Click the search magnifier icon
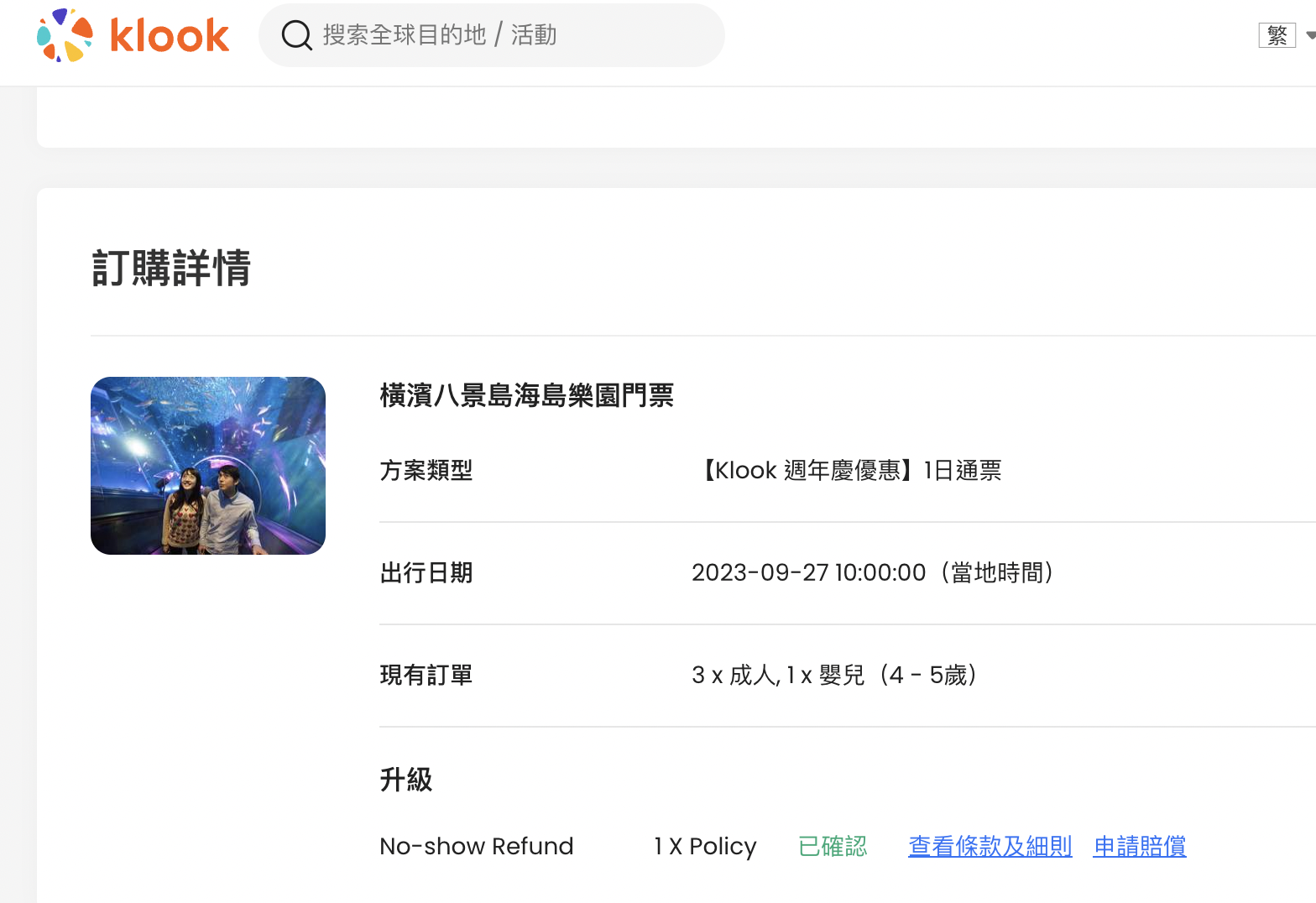The image size is (1316, 903). coord(296,35)
